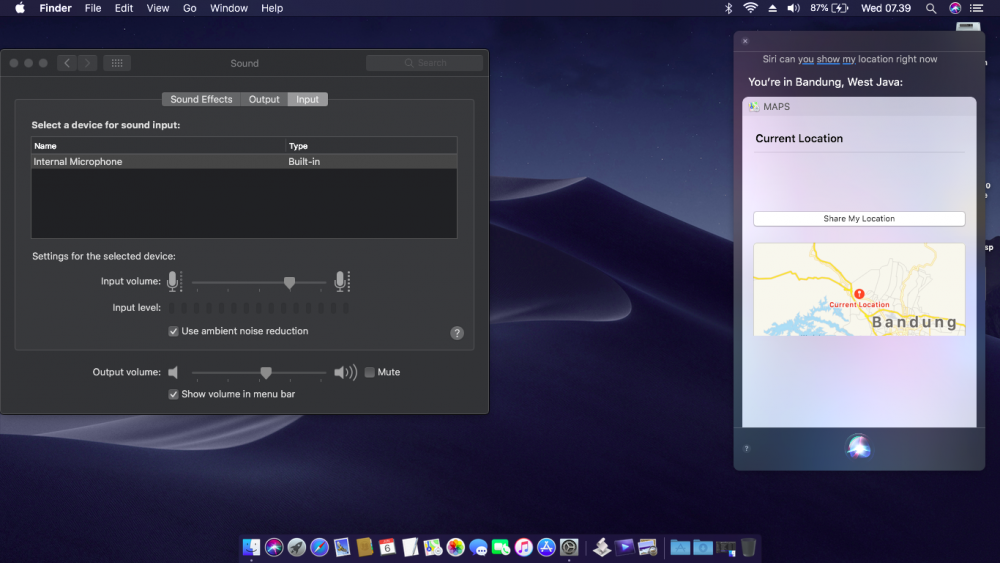
Task: Click the Output volume slider
Action: point(259,372)
